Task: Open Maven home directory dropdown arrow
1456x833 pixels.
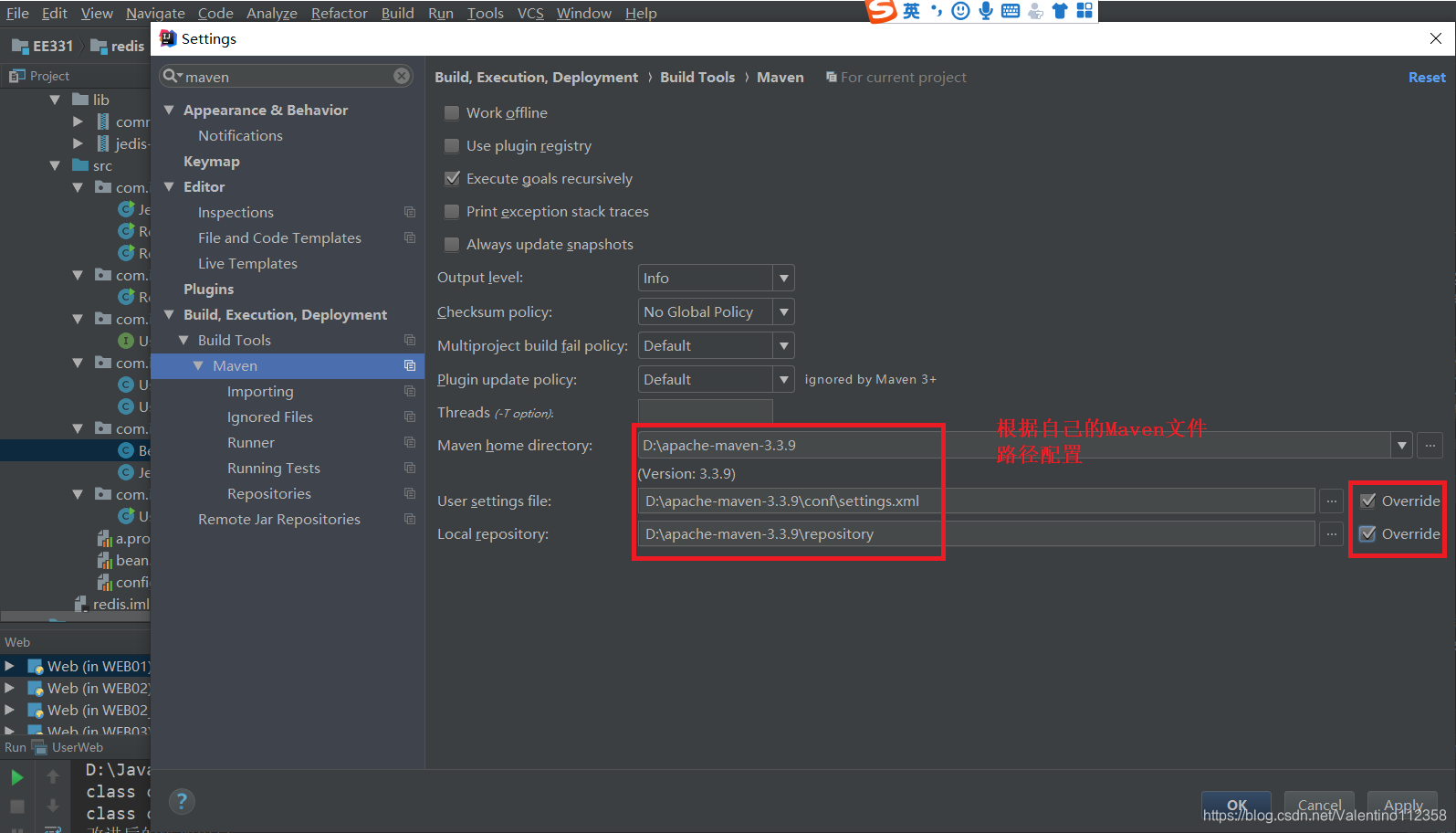Action: (1401, 446)
